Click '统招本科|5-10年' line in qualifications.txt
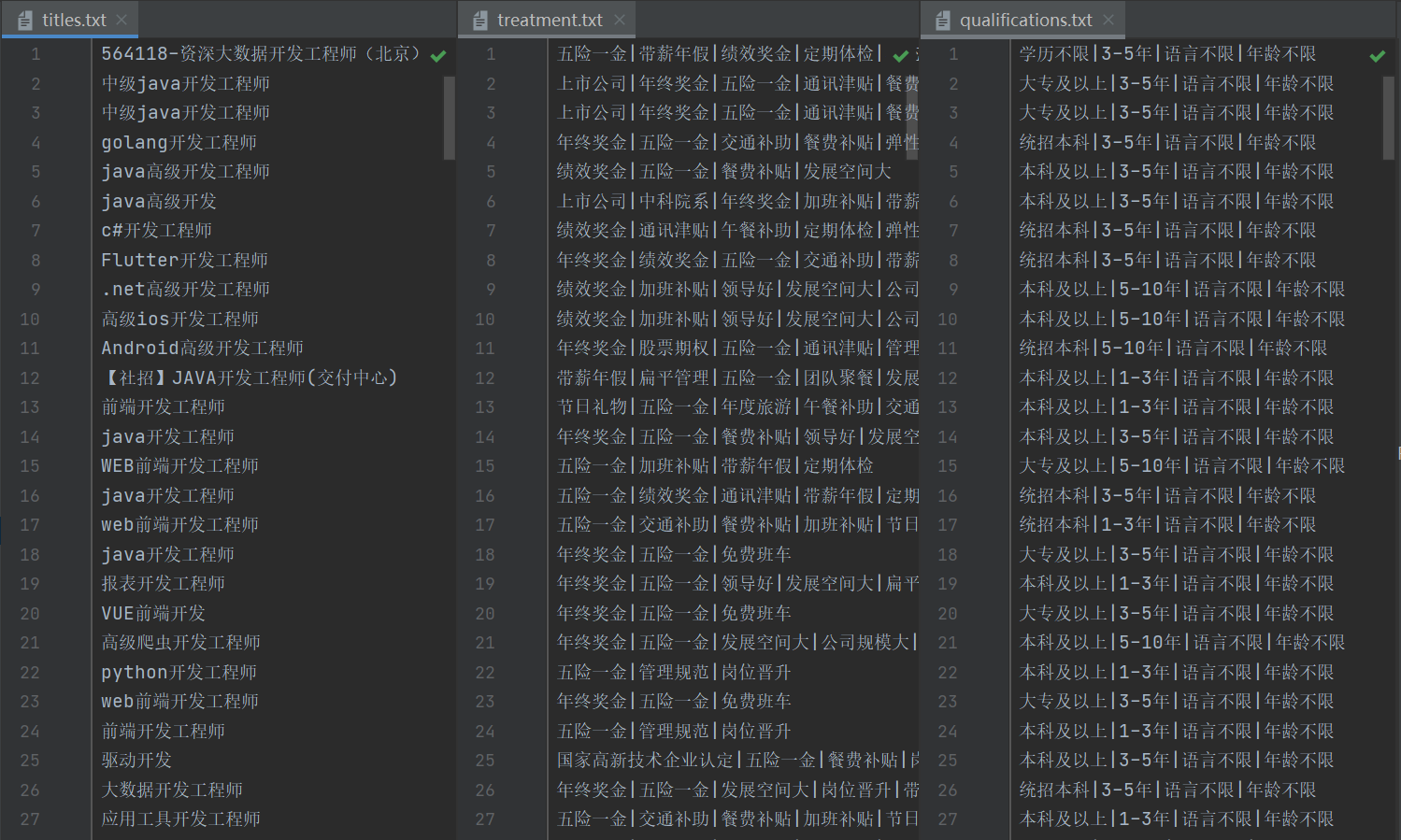The image size is (1401, 840). (x=1173, y=349)
